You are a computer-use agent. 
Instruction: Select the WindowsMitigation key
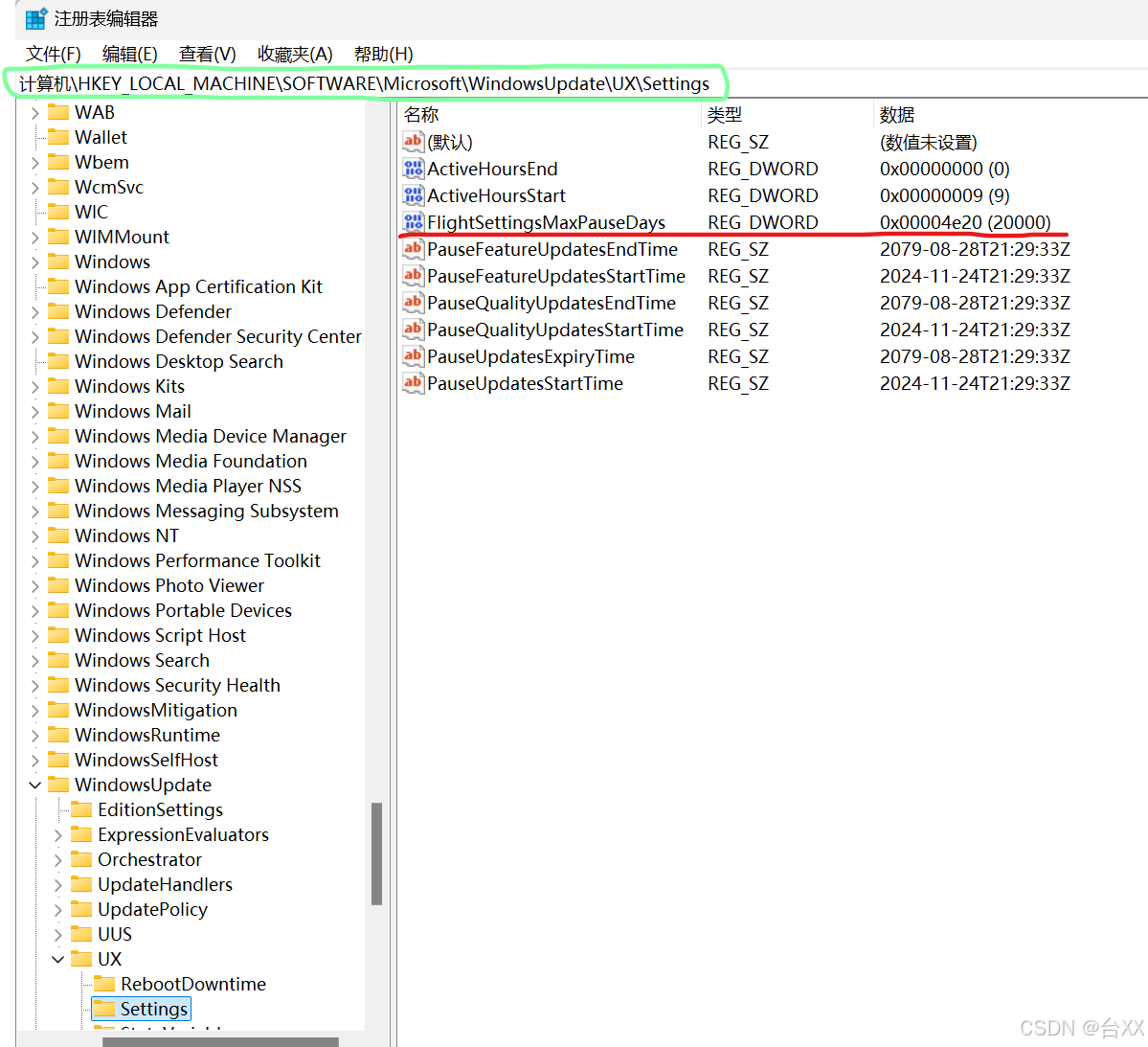coord(156,710)
